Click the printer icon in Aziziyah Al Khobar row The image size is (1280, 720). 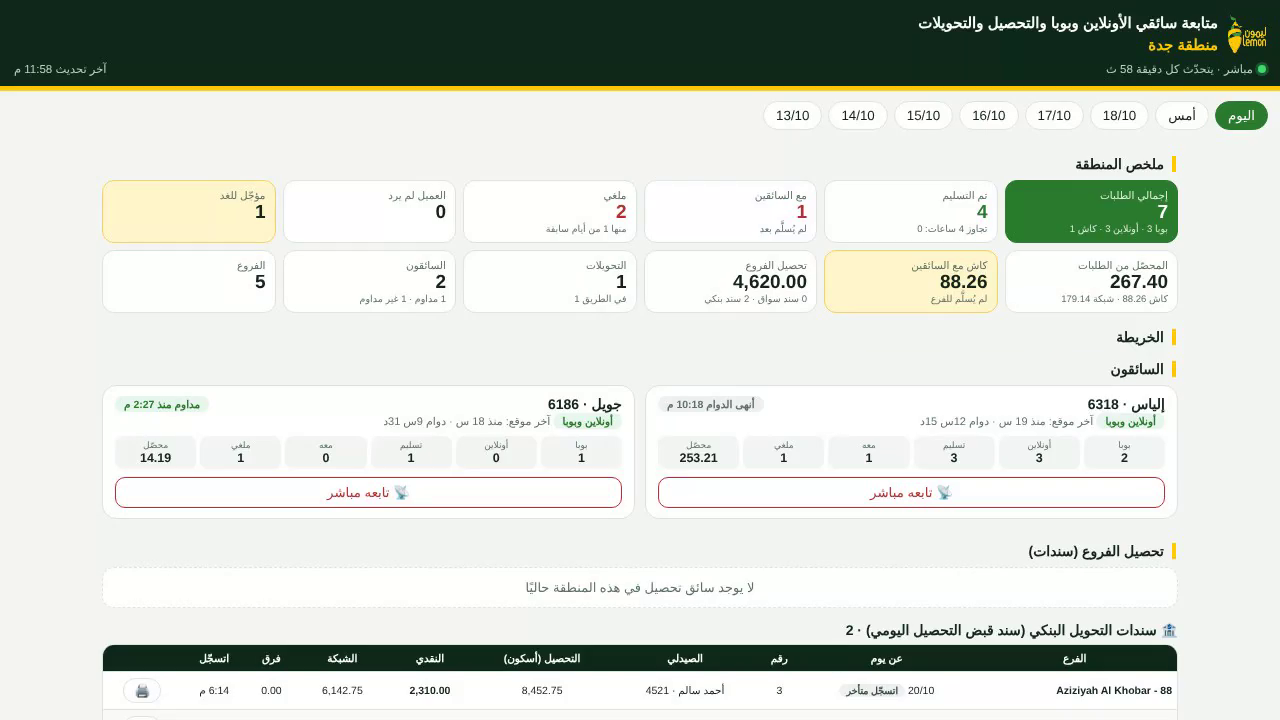(142, 691)
